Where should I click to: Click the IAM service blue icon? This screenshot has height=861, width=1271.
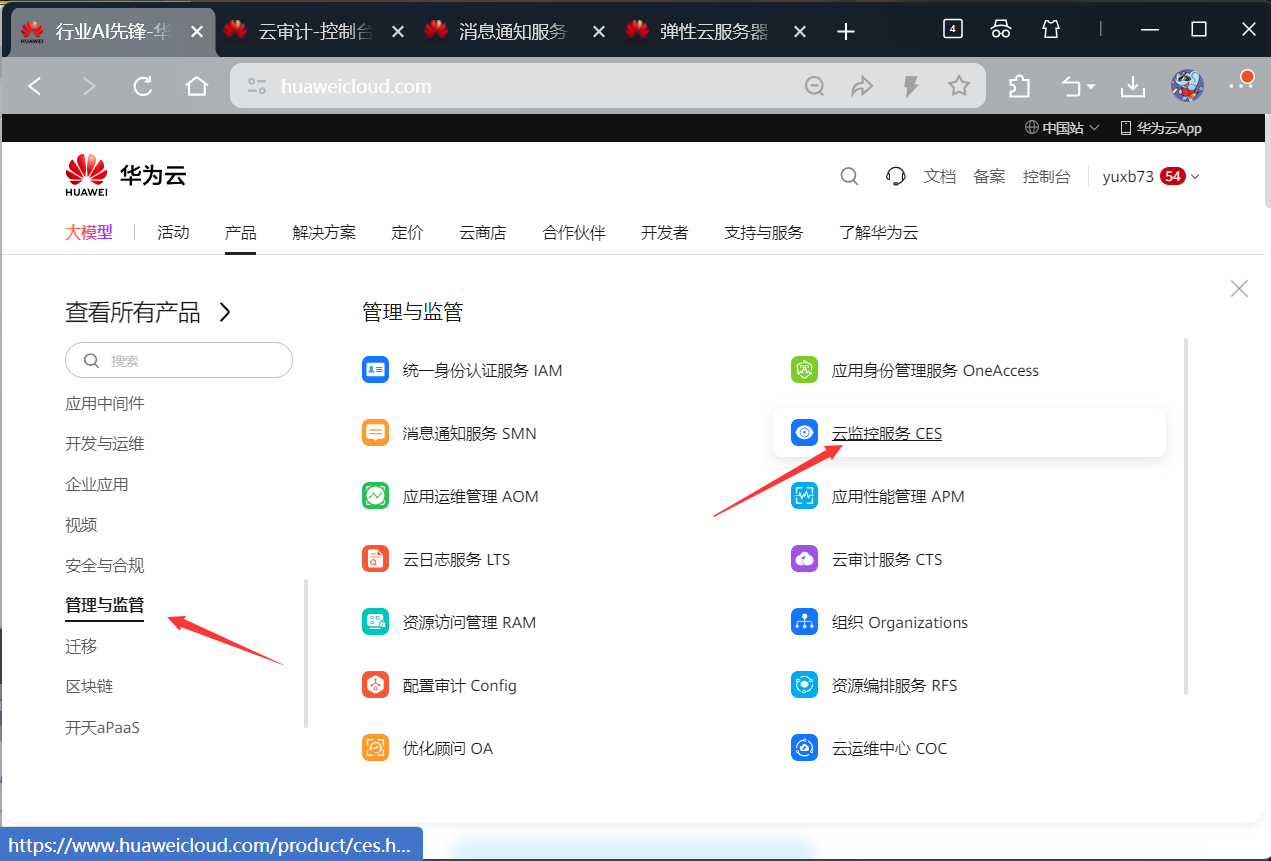click(375, 370)
